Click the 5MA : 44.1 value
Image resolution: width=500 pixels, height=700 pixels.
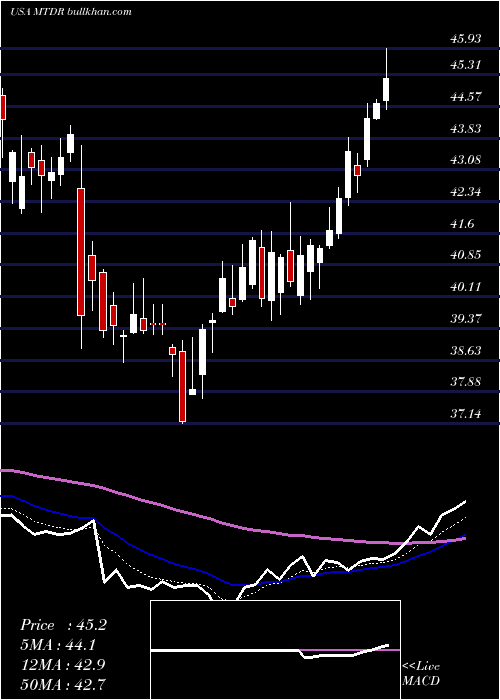click(x=58, y=645)
